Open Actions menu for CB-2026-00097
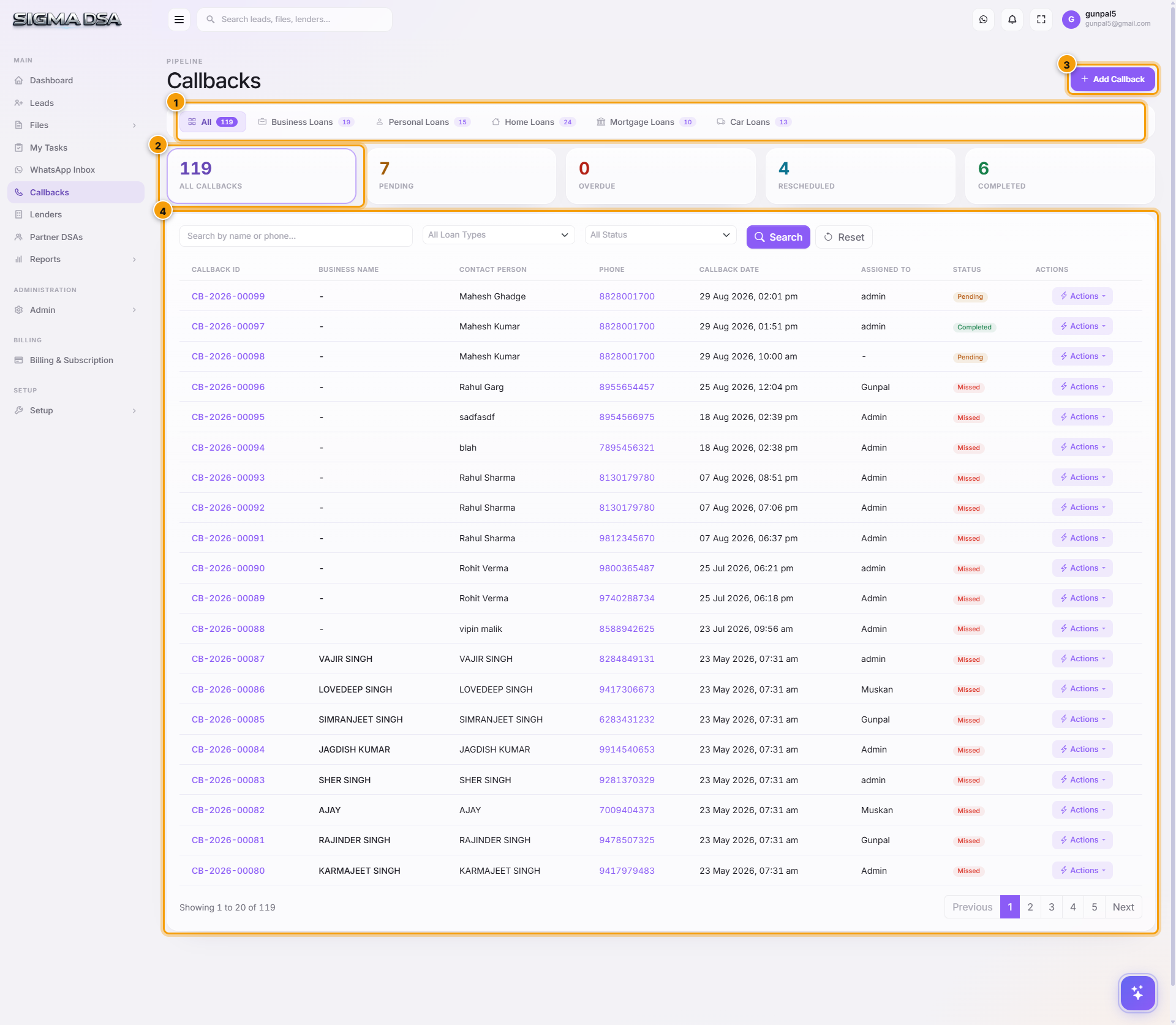 [x=1082, y=326]
